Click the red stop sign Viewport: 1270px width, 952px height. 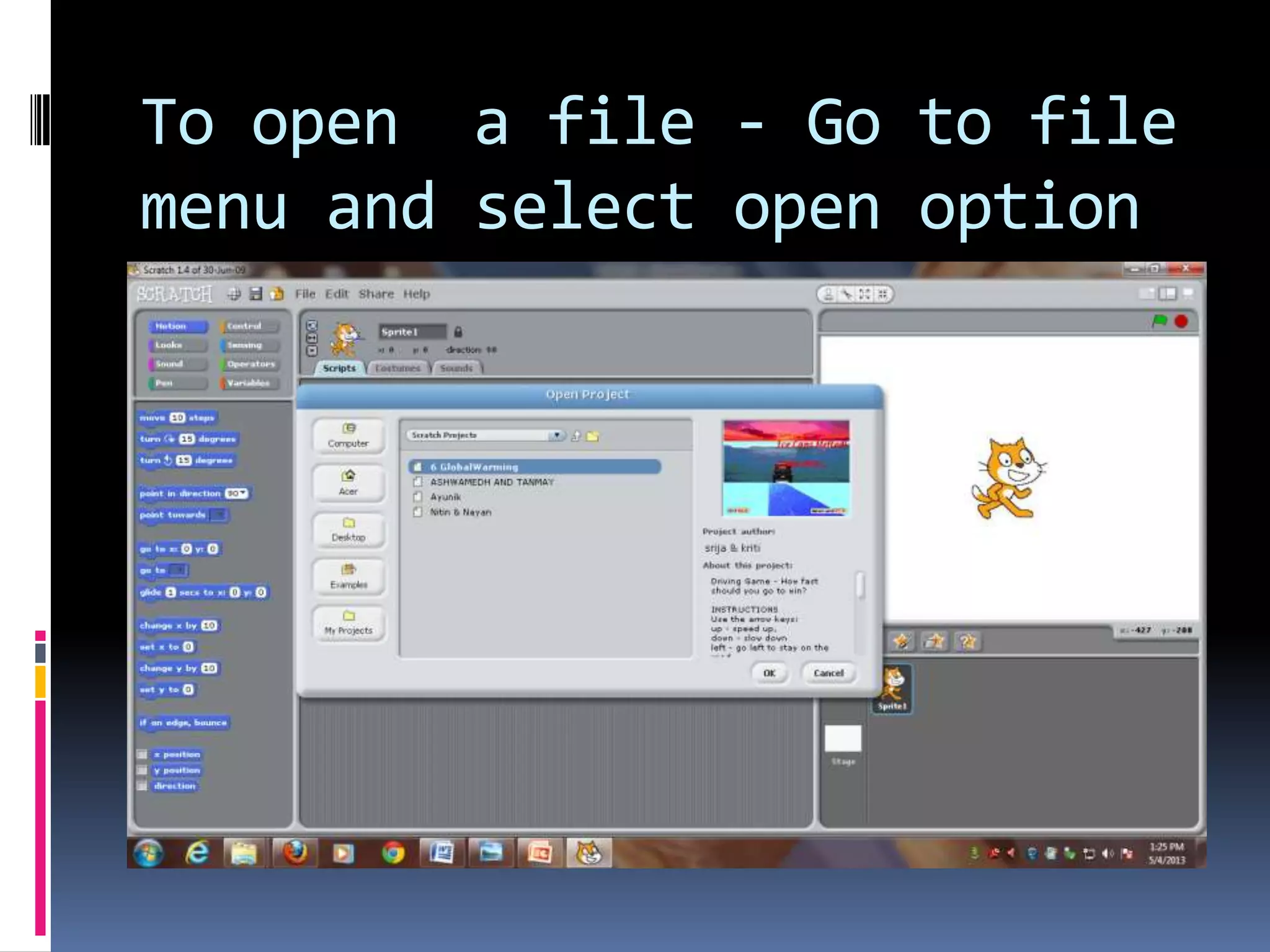(x=1181, y=321)
